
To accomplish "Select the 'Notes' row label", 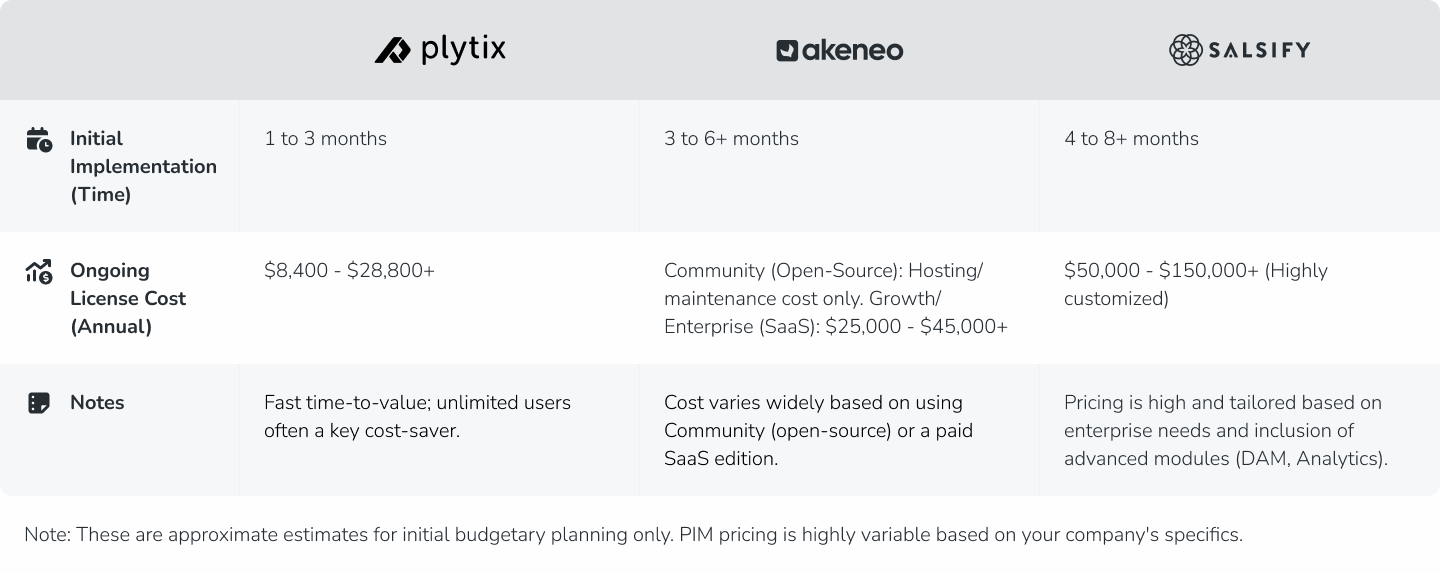I will (x=97, y=402).
